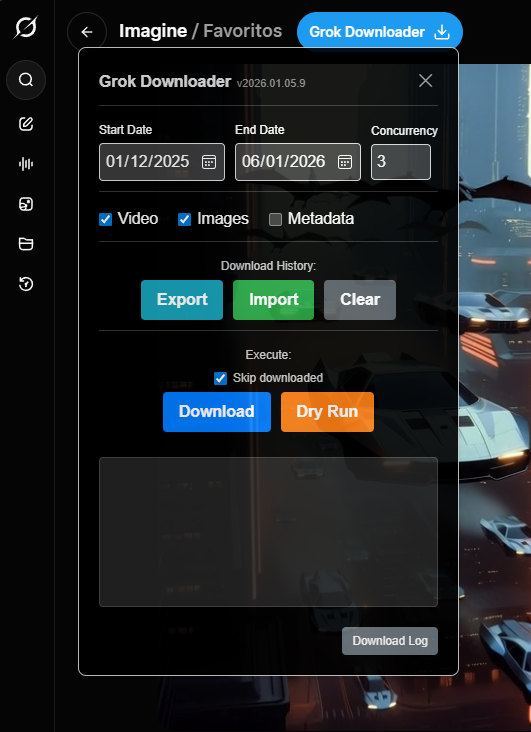Clear the download history
The image size is (531, 732).
click(360, 300)
